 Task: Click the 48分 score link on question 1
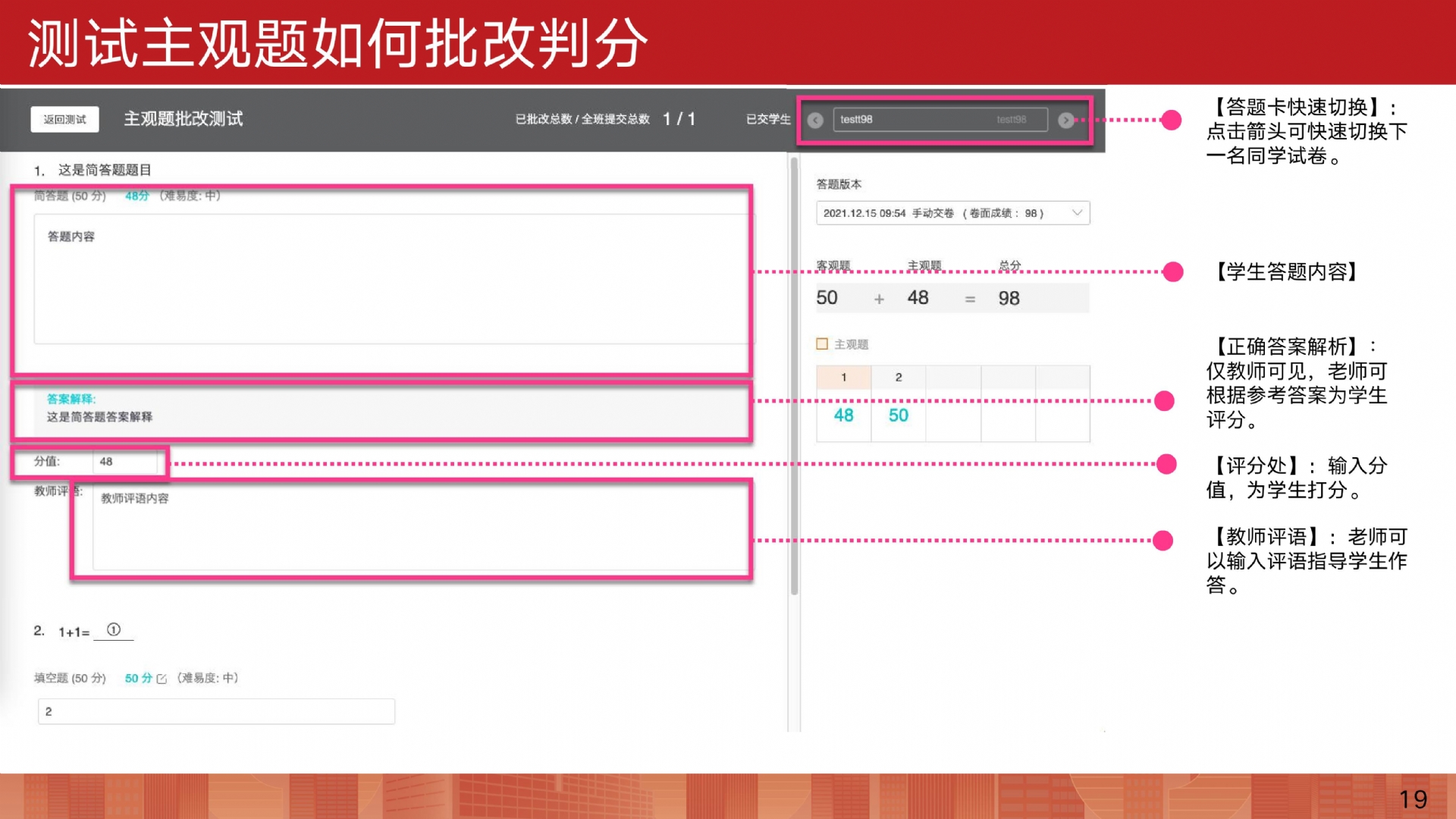[x=136, y=196]
